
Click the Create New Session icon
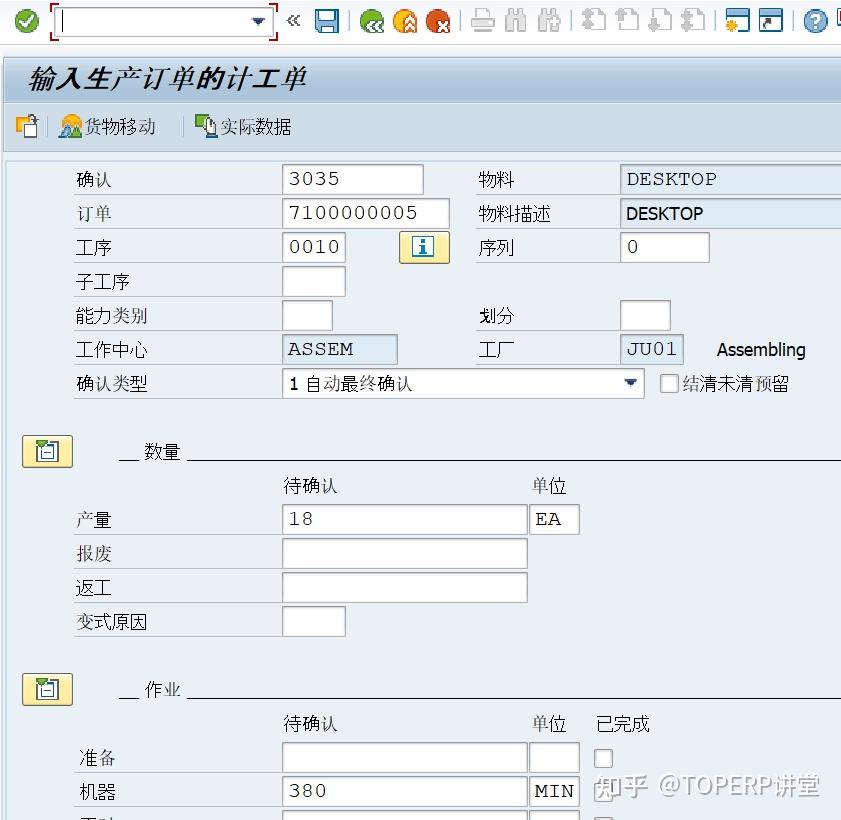(x=739, y=20)
